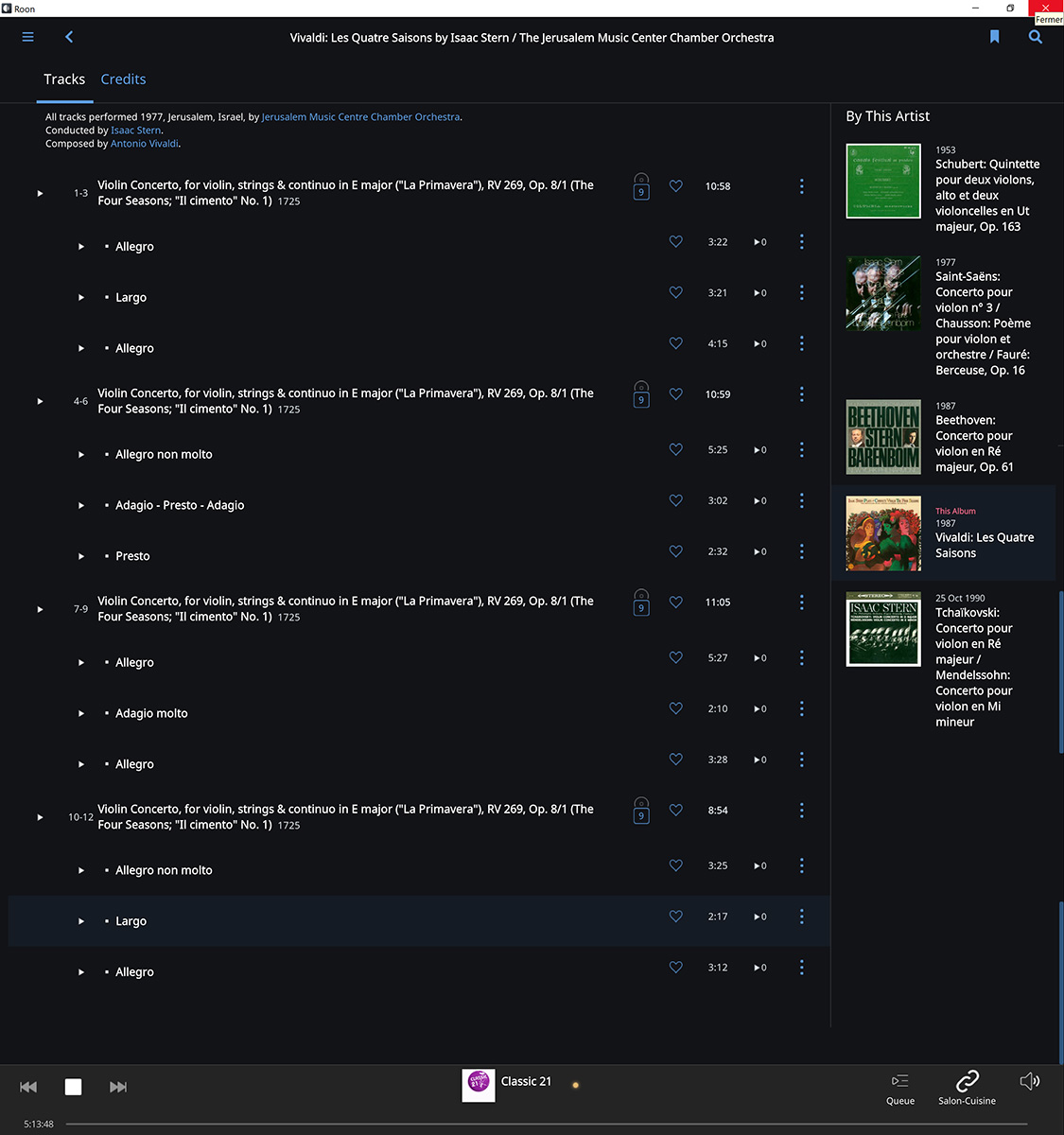
Task: Open the Saint-Saëns 1977 album cover
Action: click(x=883, y=293)
